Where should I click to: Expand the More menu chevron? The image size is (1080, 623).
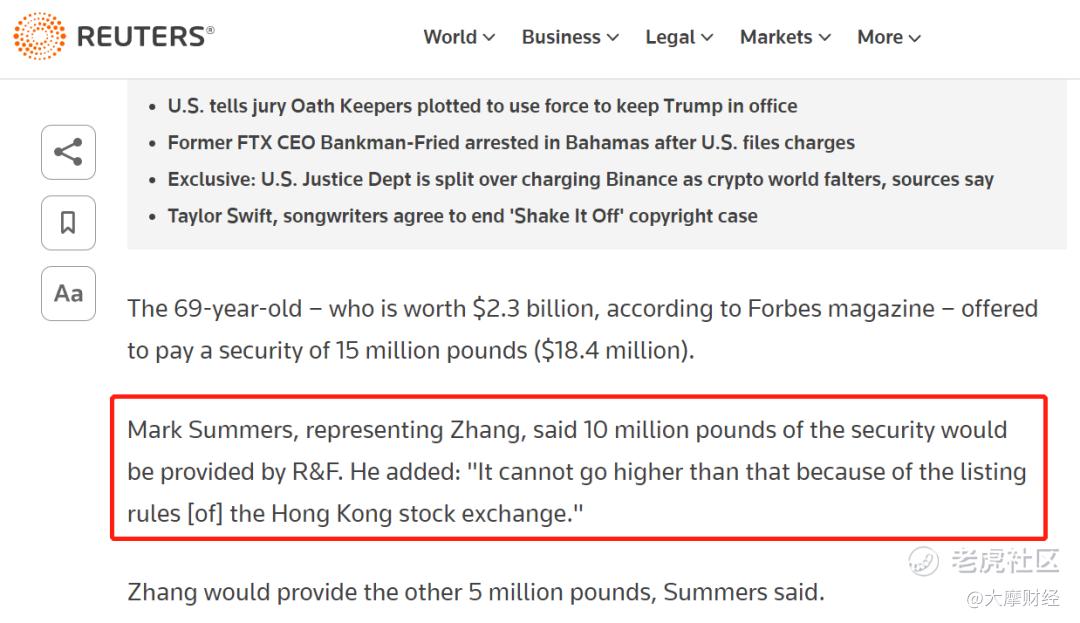click(x=915, y=38)
